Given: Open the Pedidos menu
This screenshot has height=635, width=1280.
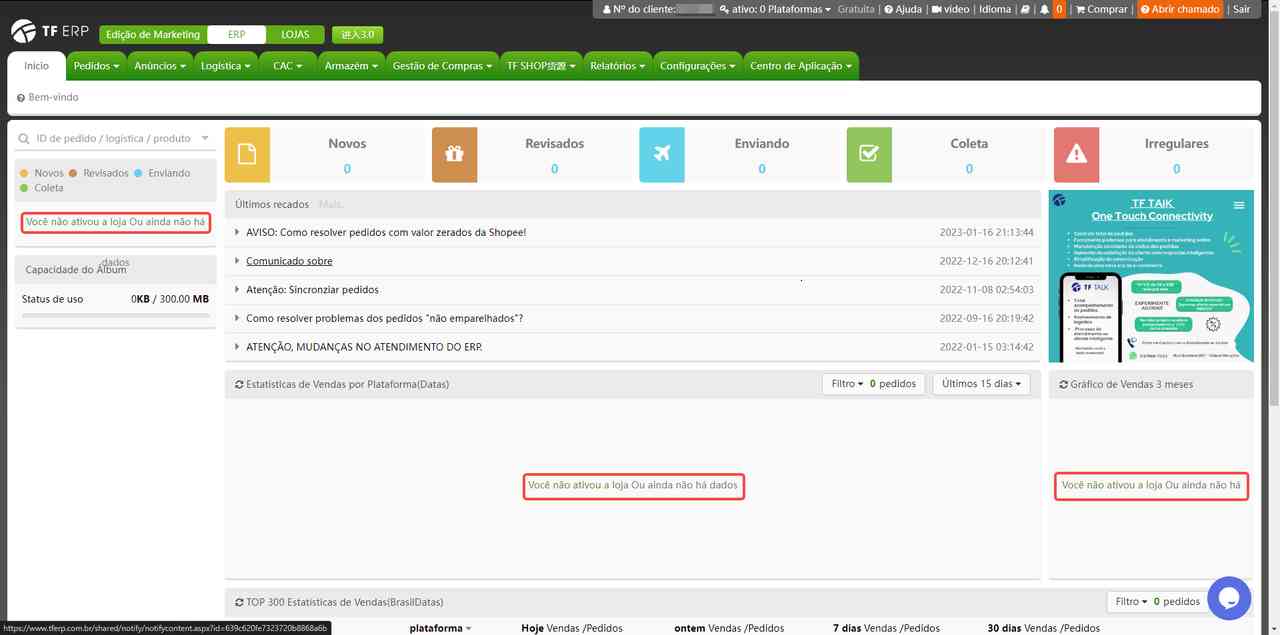Looking at the screenshot, I should [96, 66].
